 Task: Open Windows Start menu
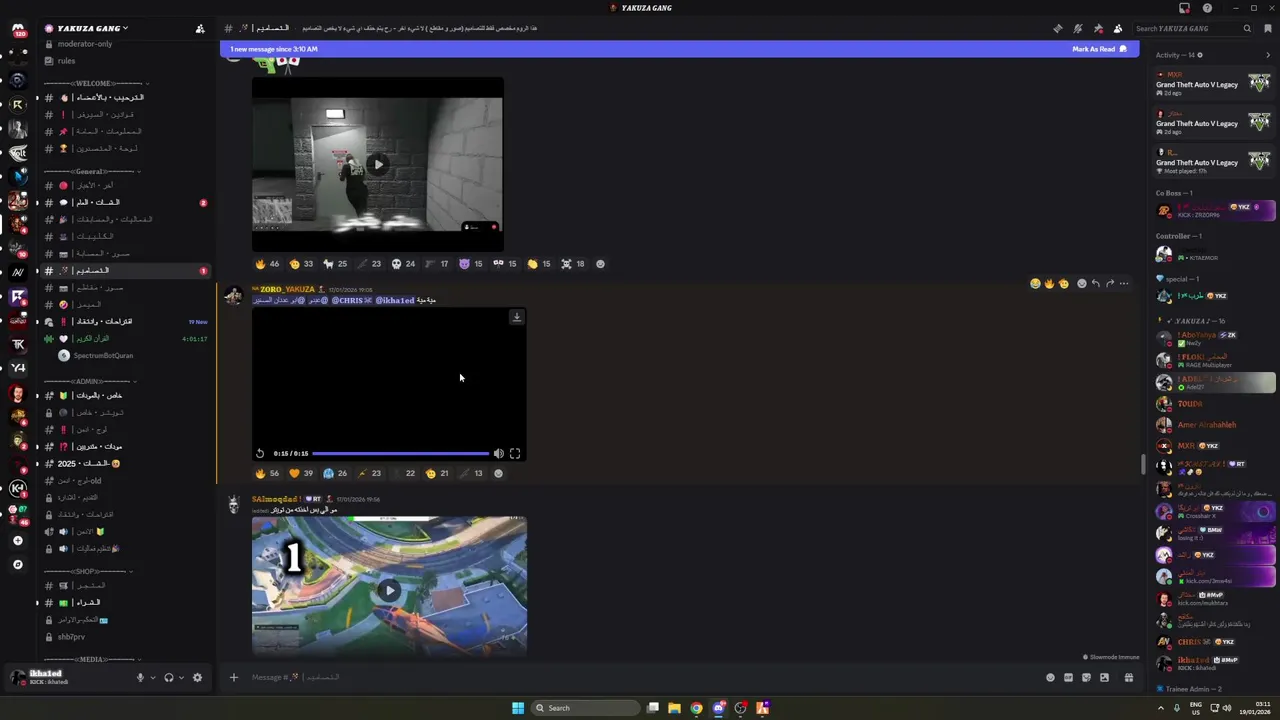(517, 708)
